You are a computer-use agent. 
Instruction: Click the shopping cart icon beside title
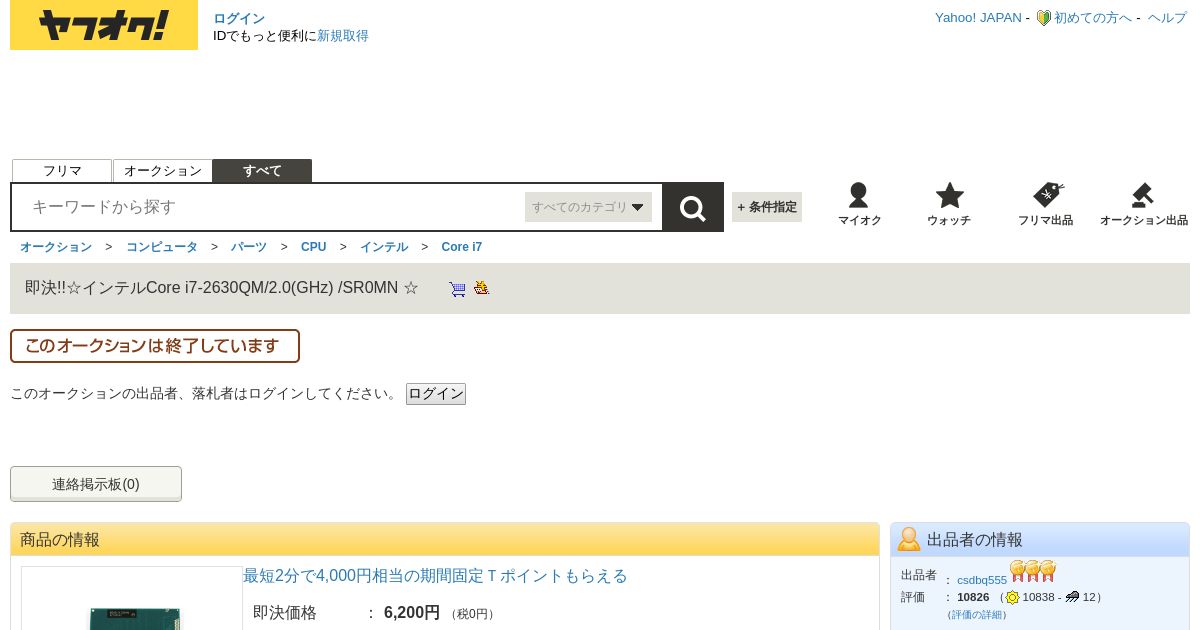click(457, 289)
